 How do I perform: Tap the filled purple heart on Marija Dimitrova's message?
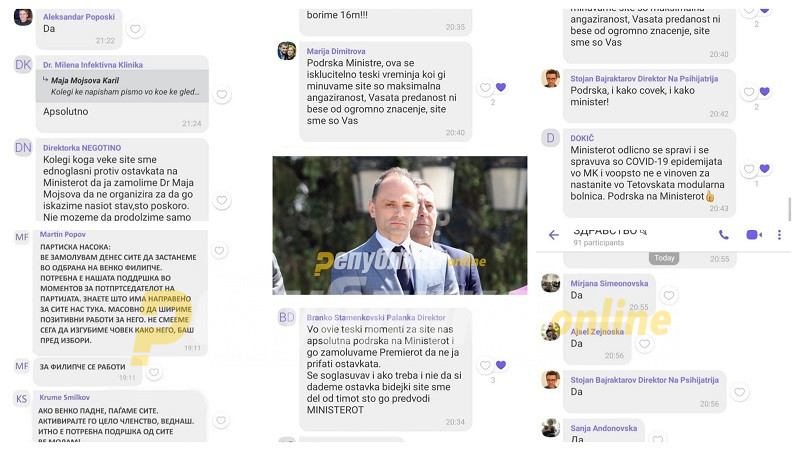pyautogui.click(x=501, y=87)
